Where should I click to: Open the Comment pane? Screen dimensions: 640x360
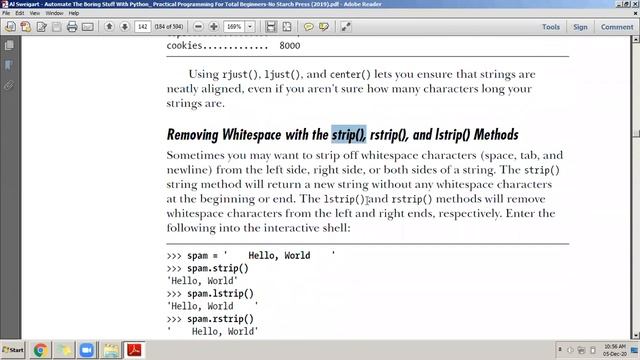pyautogui.click(x=617, y=27)
